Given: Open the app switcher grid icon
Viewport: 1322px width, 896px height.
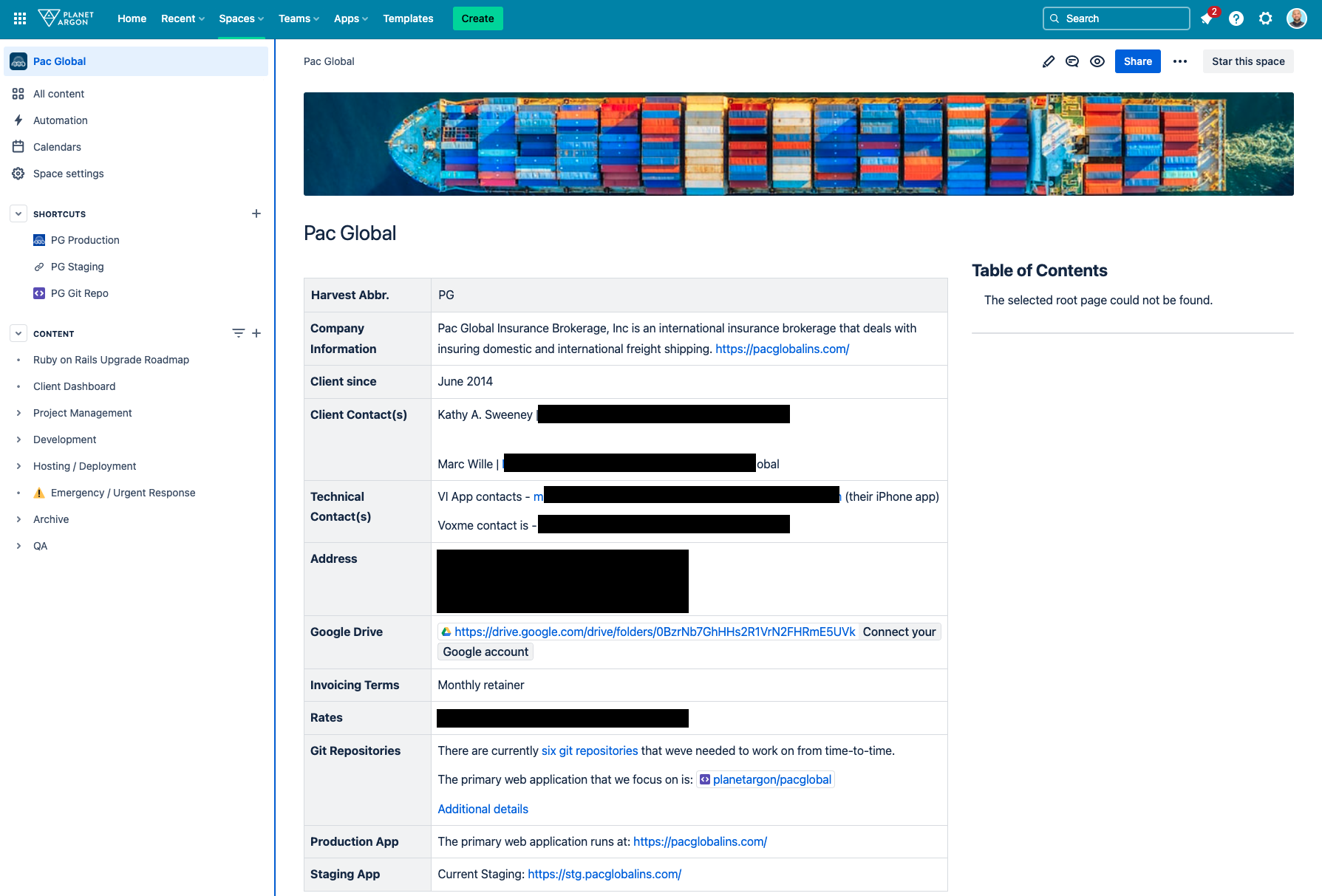Looking at the screenshot, I should tap(20, 18).
